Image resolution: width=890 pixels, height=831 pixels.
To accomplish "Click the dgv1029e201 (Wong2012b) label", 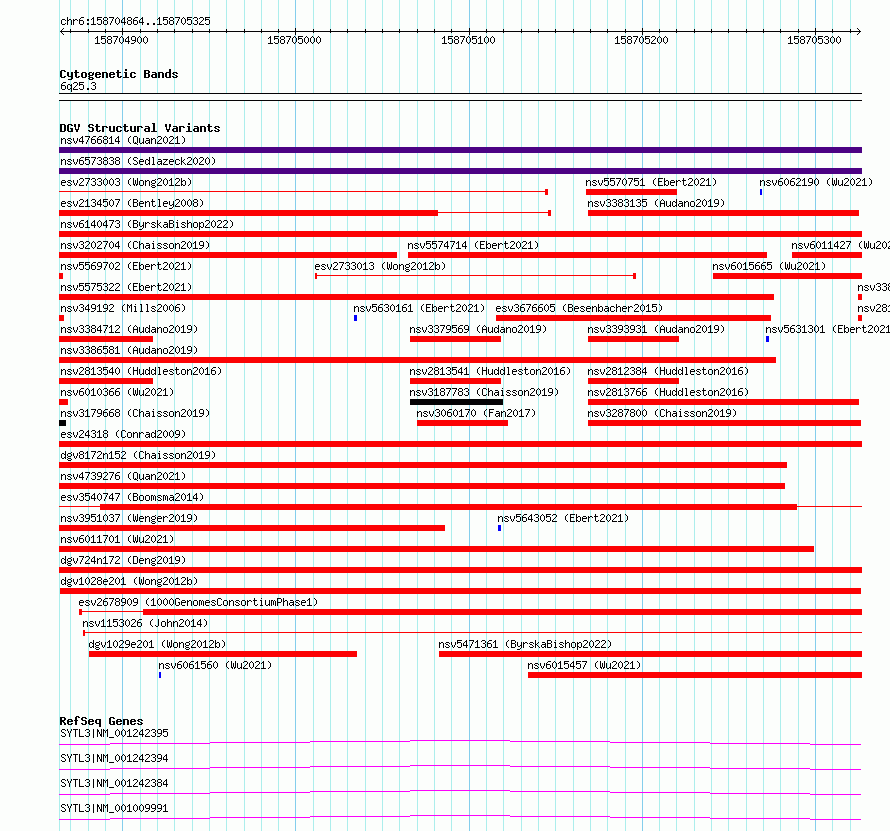I will tap(157, 644).
